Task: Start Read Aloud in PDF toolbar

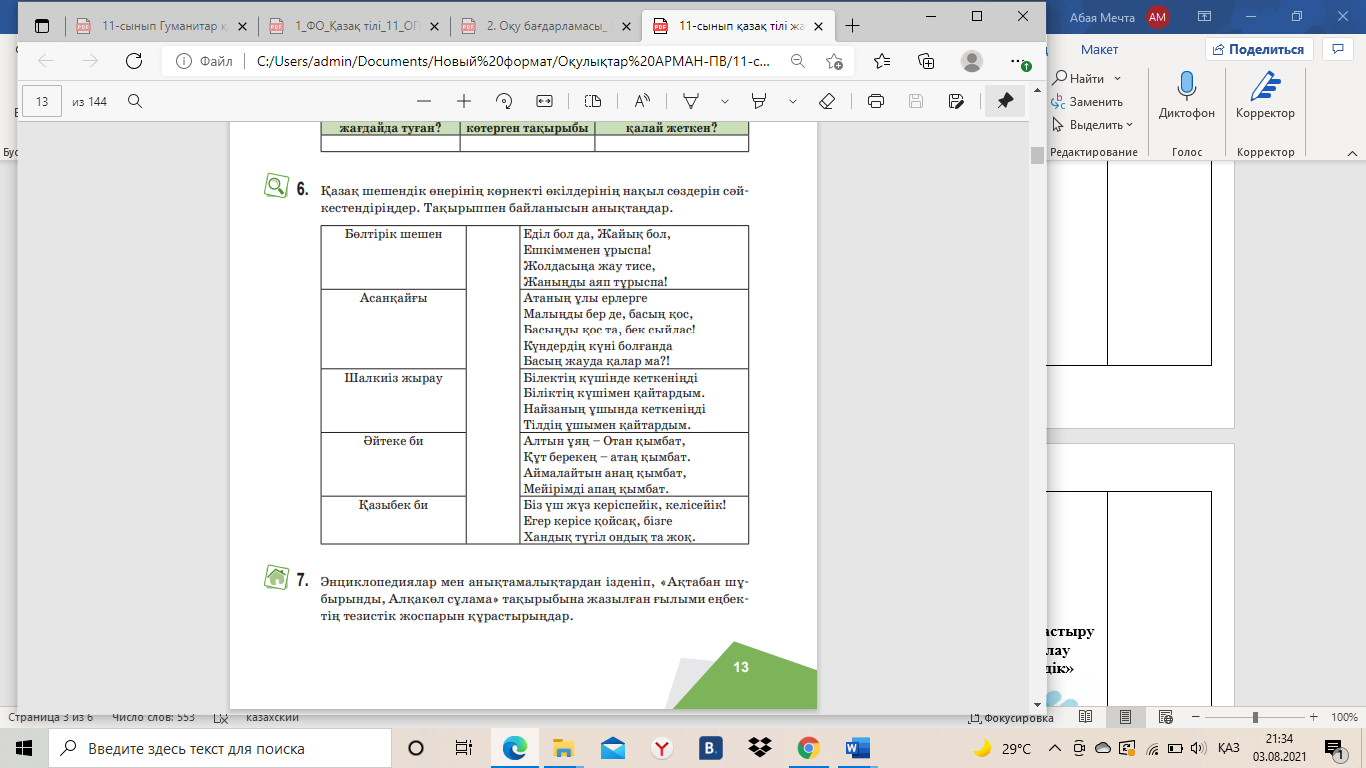Action: tap(642, 101)
